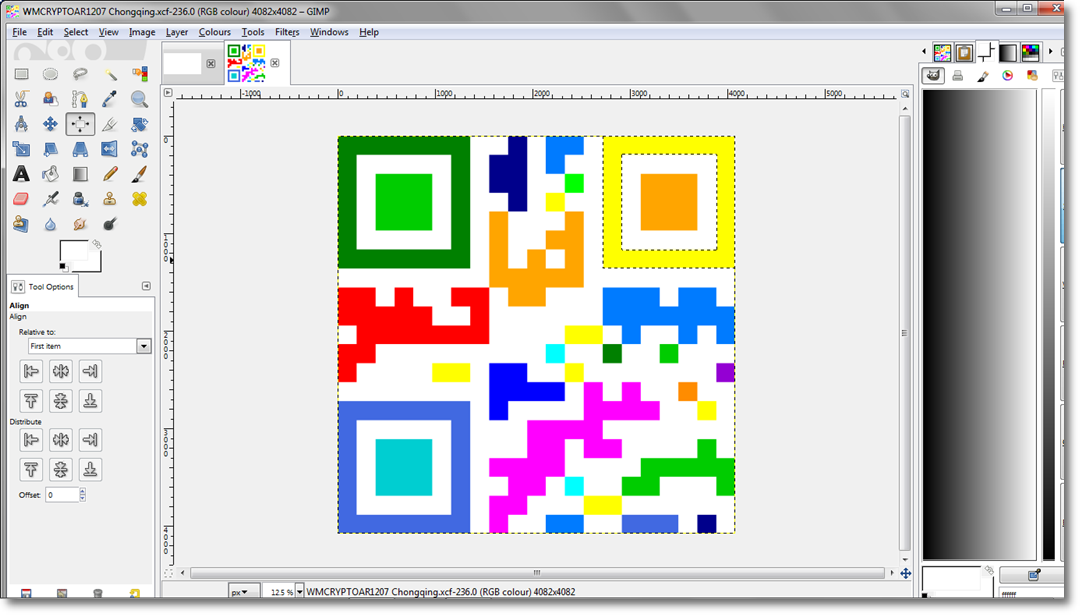Select the Align tool in toolbox
Image resolution: width=1080 pixels, height=615 pixels.
(x=80, y=124)
